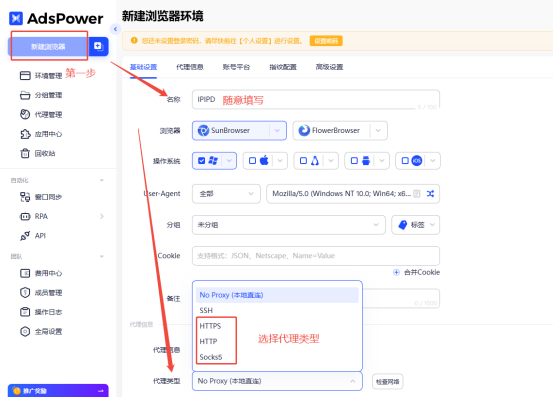The height and width of the screenshot is (397, 554).
Task: Check the macOS operating system checkbox
Action: [x=252, y=161]
